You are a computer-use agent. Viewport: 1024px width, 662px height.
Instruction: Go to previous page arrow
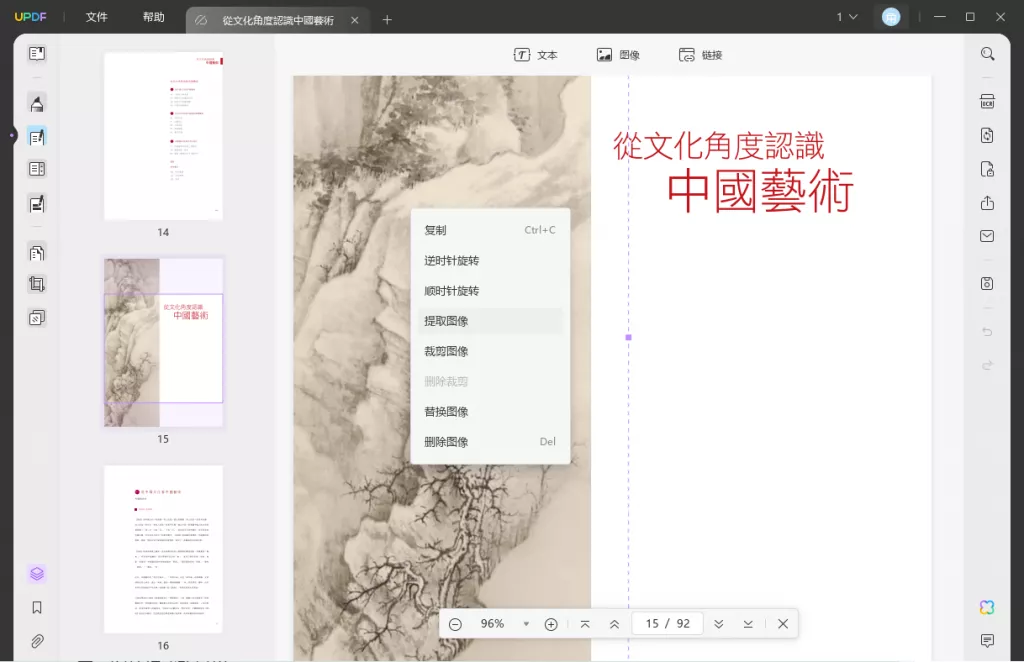click(615, 624)
